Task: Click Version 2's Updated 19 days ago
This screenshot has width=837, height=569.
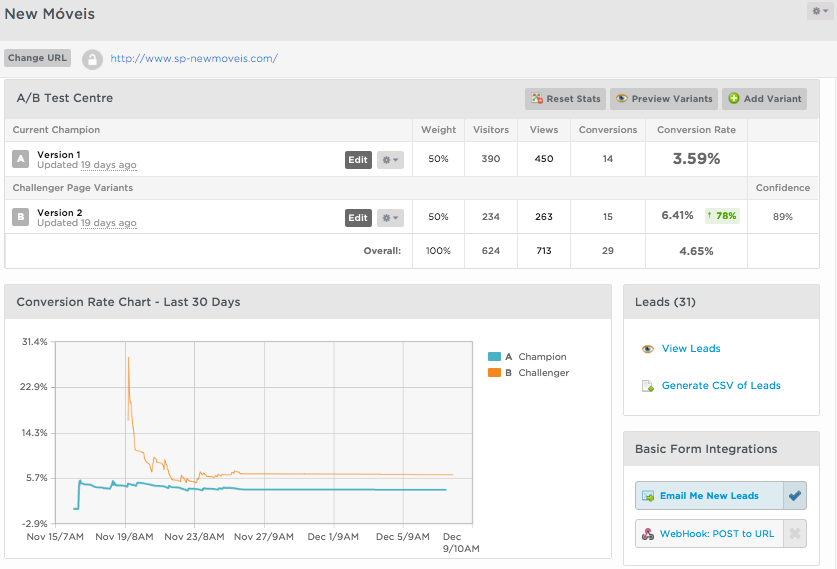Action: coord(86,223)
